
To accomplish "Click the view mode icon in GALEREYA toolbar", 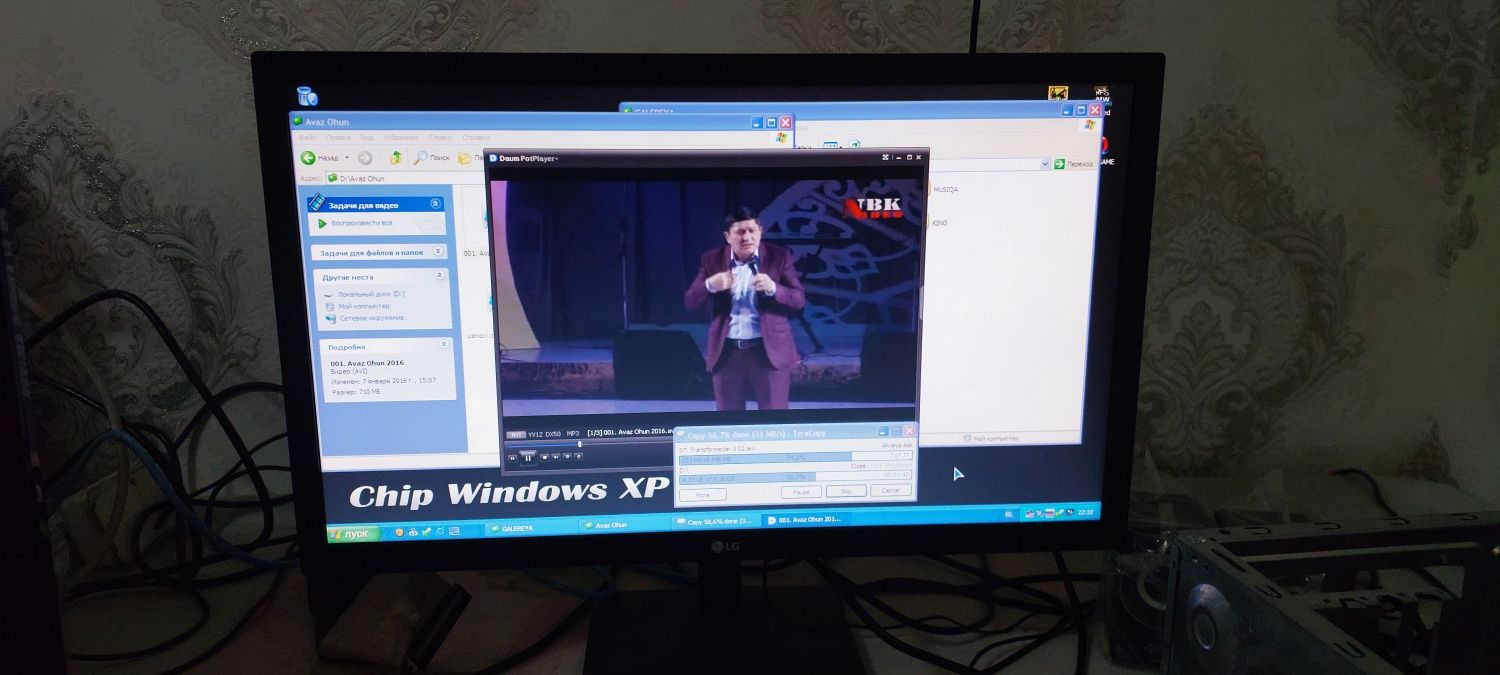I will pos(831,145).
